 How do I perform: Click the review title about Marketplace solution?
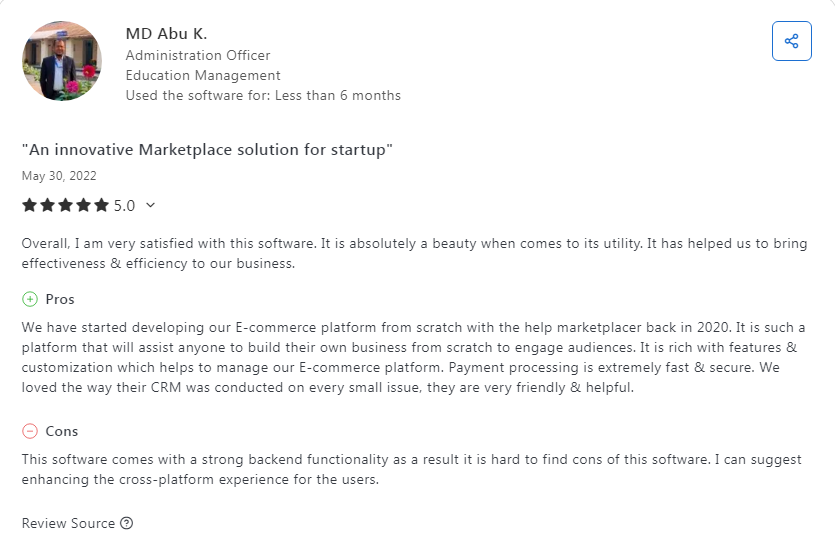[207, 149]
